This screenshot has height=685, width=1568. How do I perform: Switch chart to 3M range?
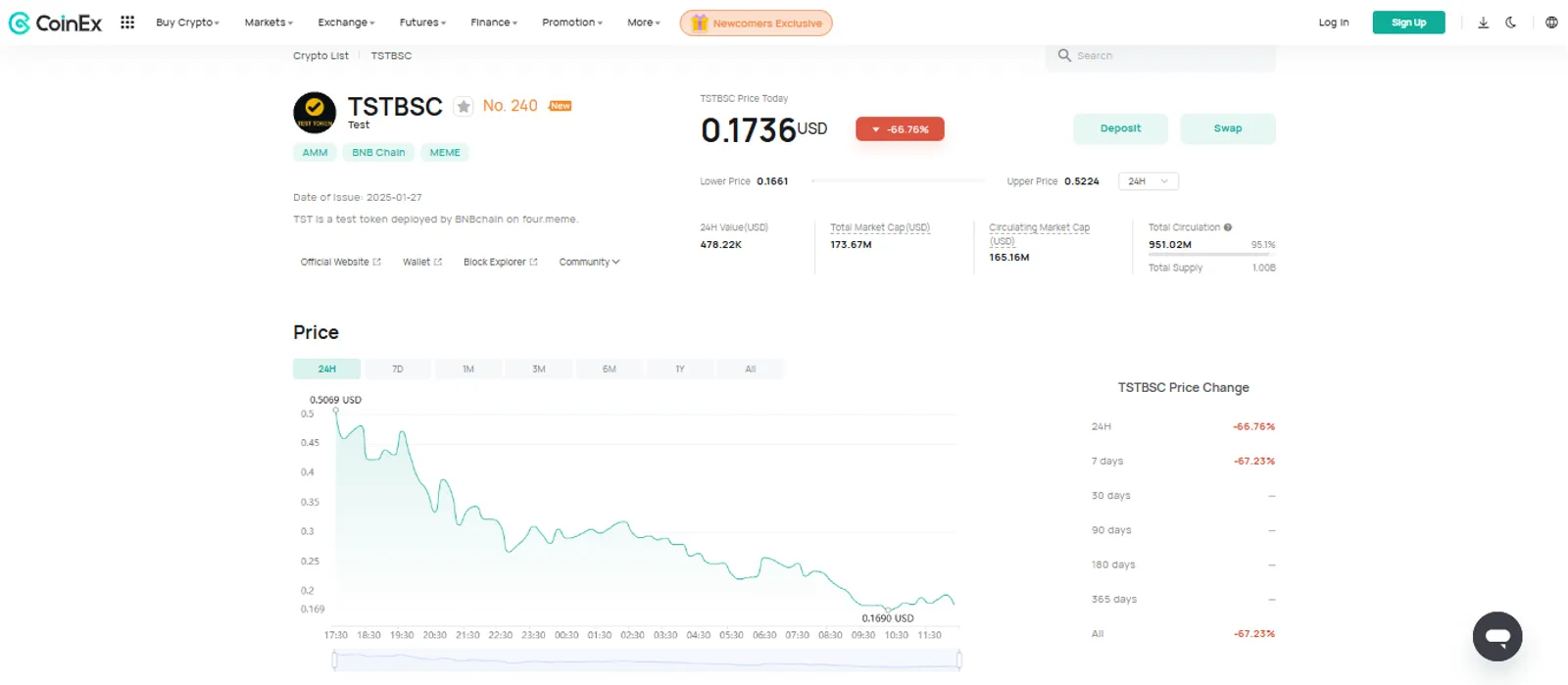point(539,369)
